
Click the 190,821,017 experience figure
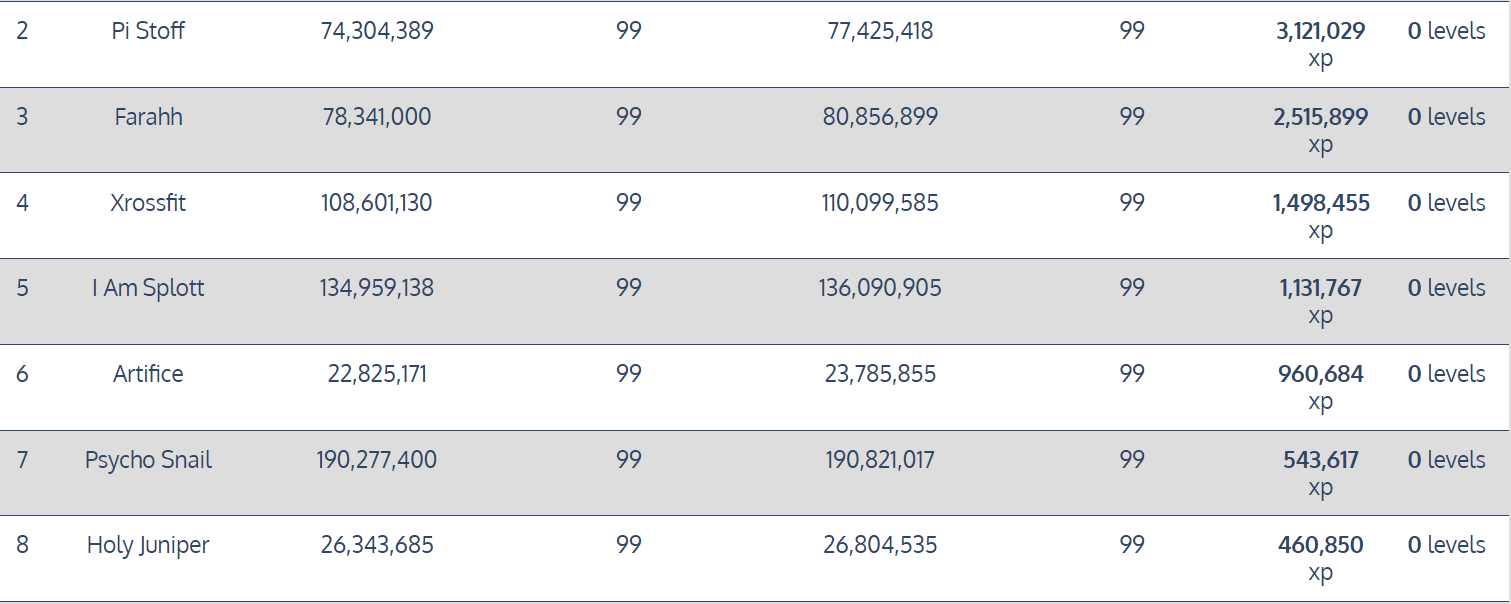pos(880,460)
